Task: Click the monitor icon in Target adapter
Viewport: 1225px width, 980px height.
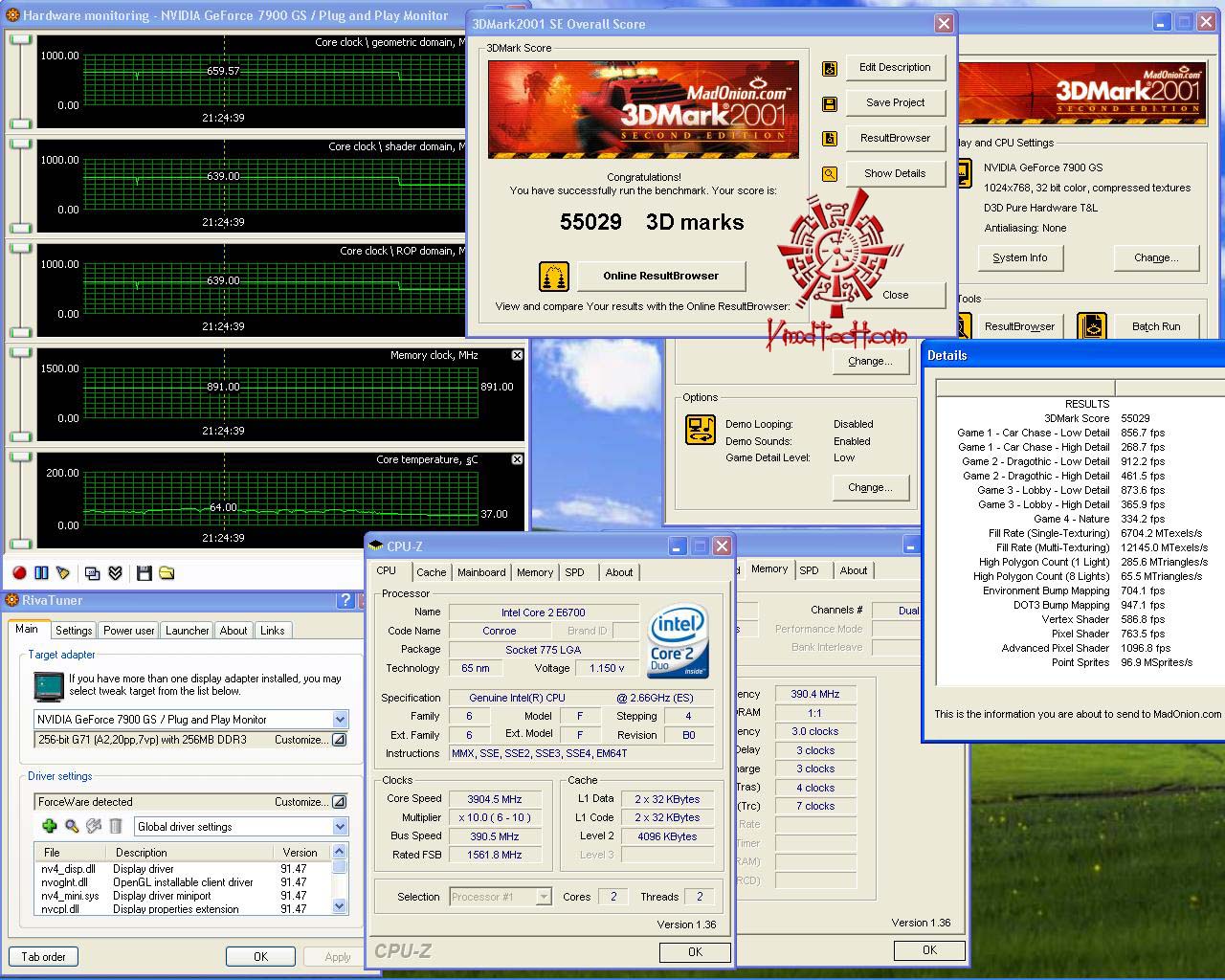Action: pyautogui.click(x=48, y=685)
